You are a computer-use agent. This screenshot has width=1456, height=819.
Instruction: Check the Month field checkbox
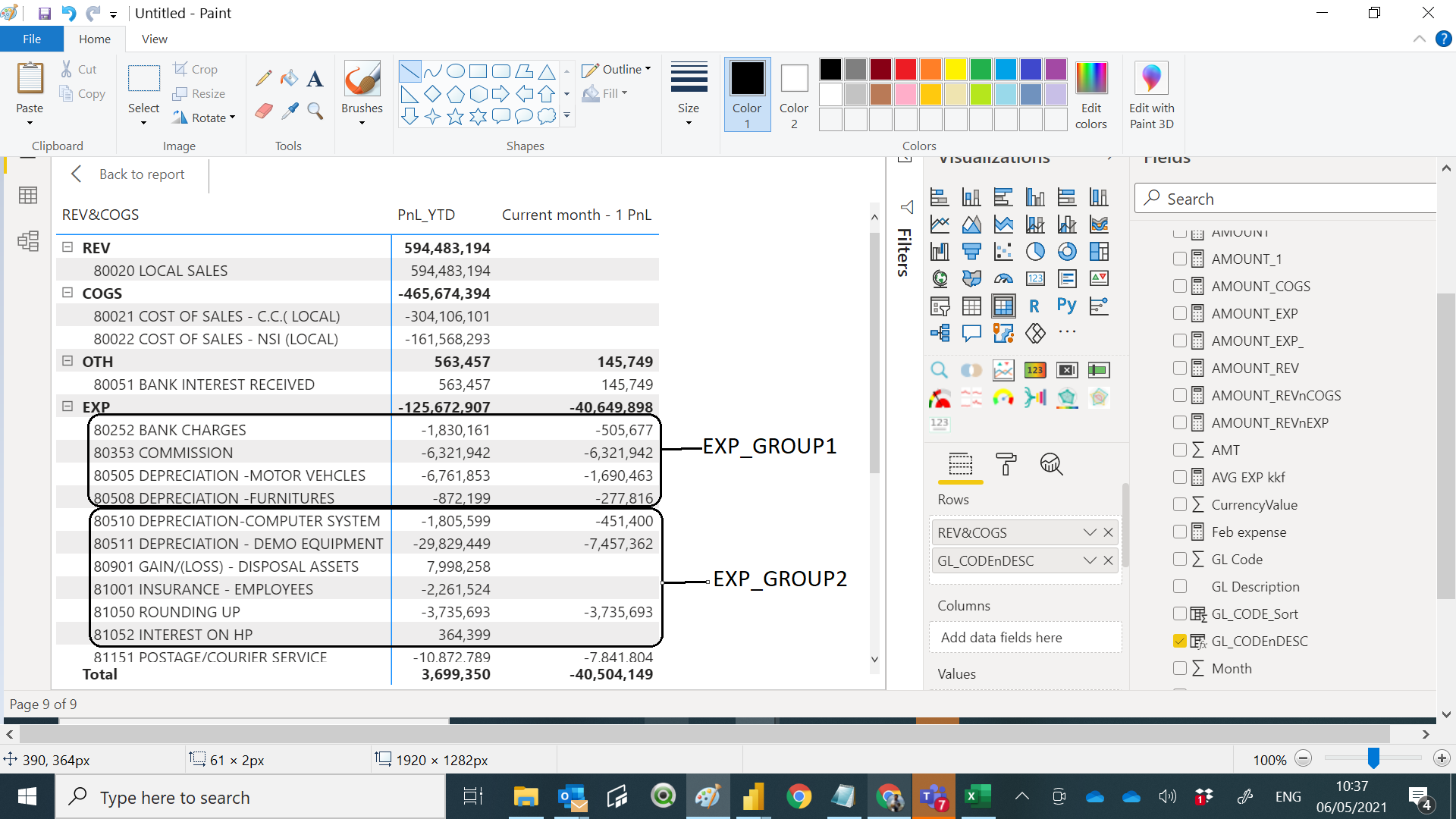click(x=1179, y=668)
